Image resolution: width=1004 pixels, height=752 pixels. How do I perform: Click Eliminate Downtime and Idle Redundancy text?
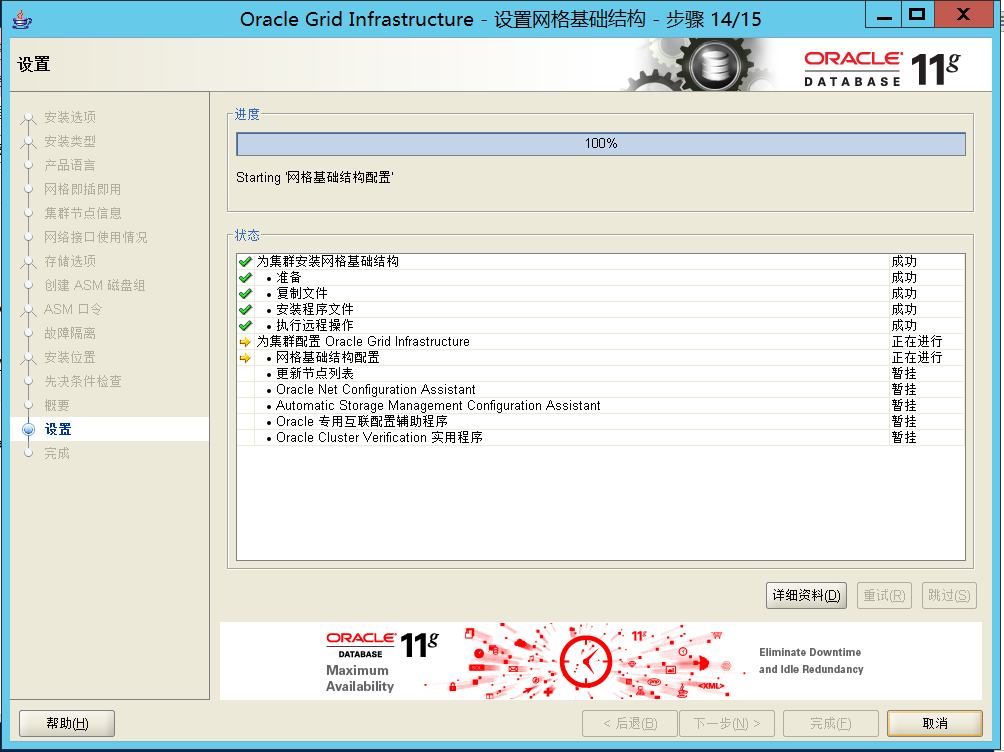coord(811,661)
